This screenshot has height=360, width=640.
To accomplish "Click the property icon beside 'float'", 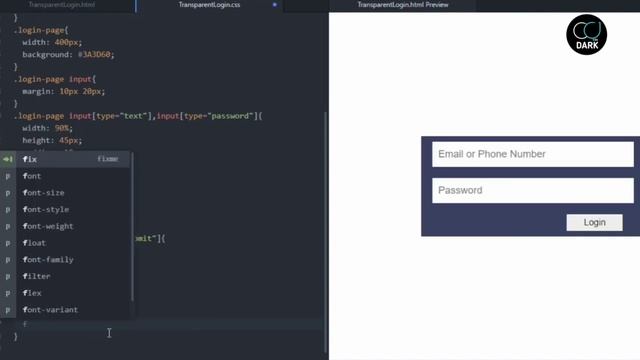I will coord(8,243).
